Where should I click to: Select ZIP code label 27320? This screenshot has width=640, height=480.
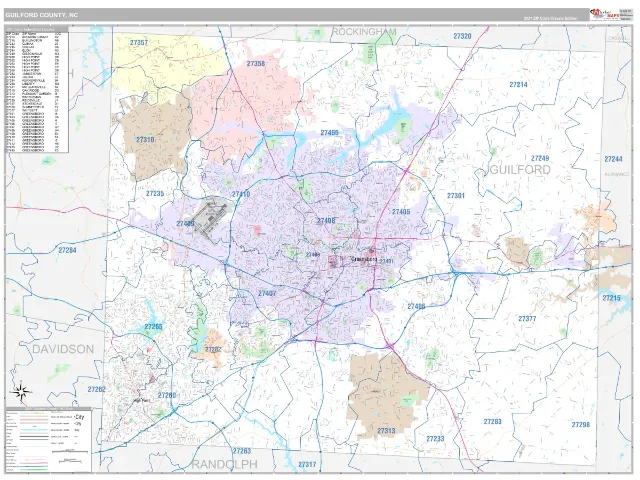(462, 36)
